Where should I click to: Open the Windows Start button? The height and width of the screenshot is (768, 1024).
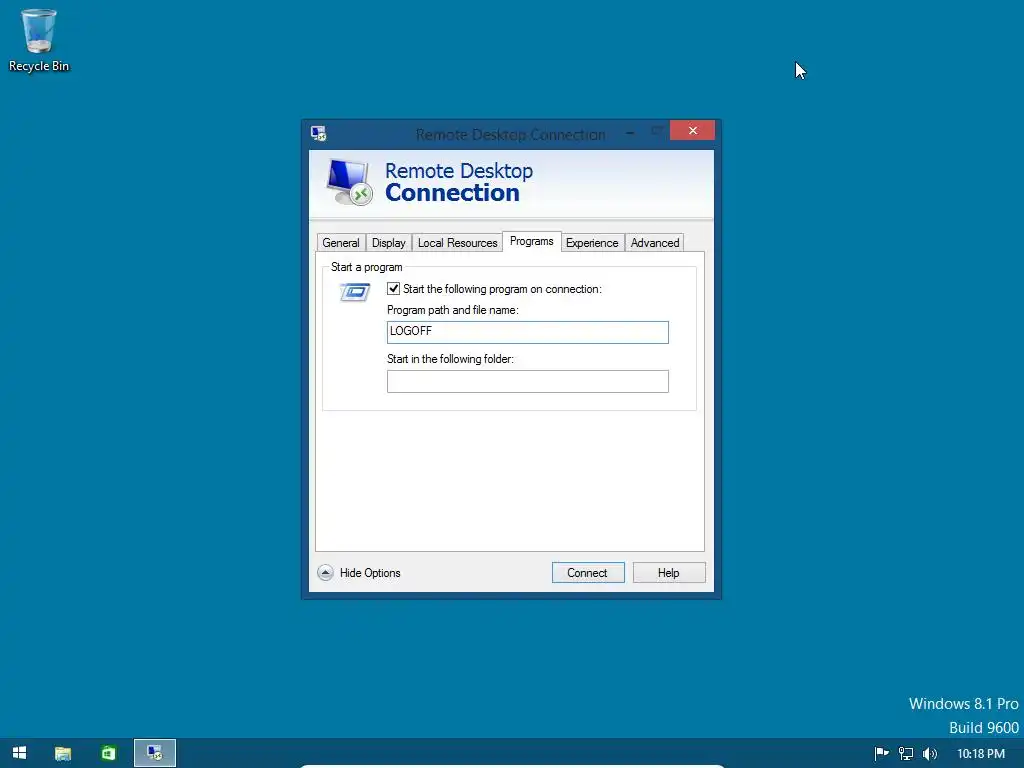click(20, 753)
